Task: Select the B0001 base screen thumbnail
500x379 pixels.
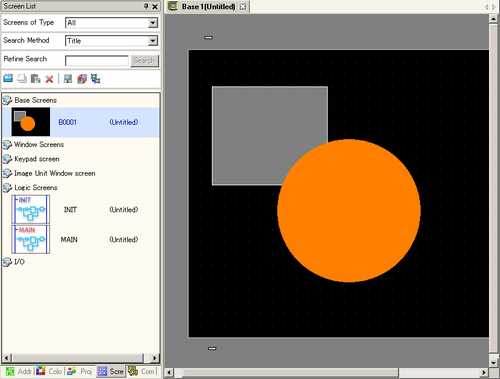Action: pyautogui.click(x=31, y=122)
